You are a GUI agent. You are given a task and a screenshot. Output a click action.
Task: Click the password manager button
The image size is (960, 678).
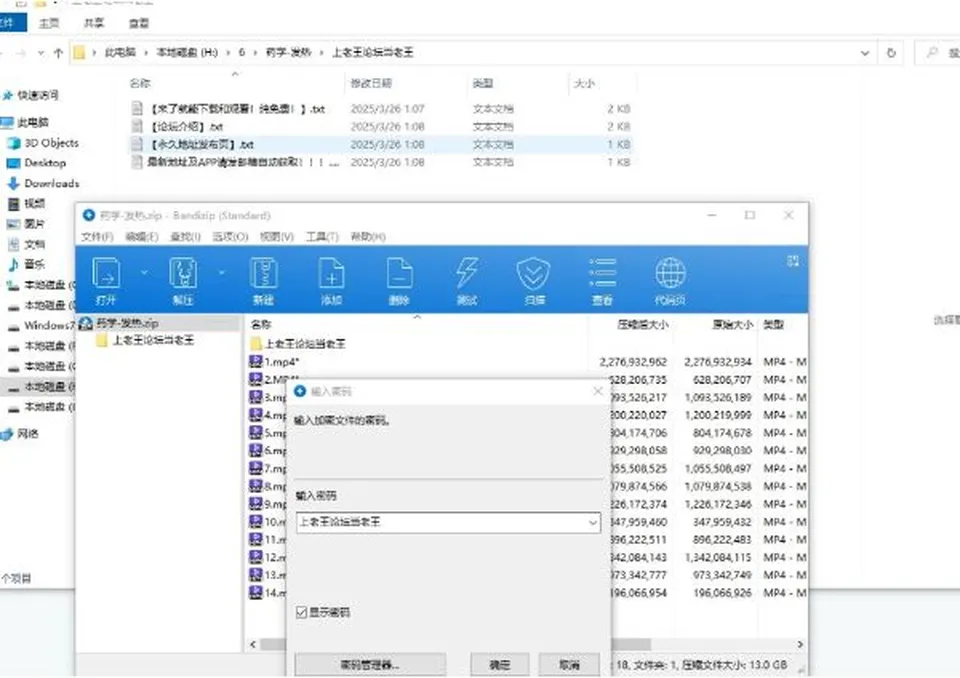(x=370, y=665)
